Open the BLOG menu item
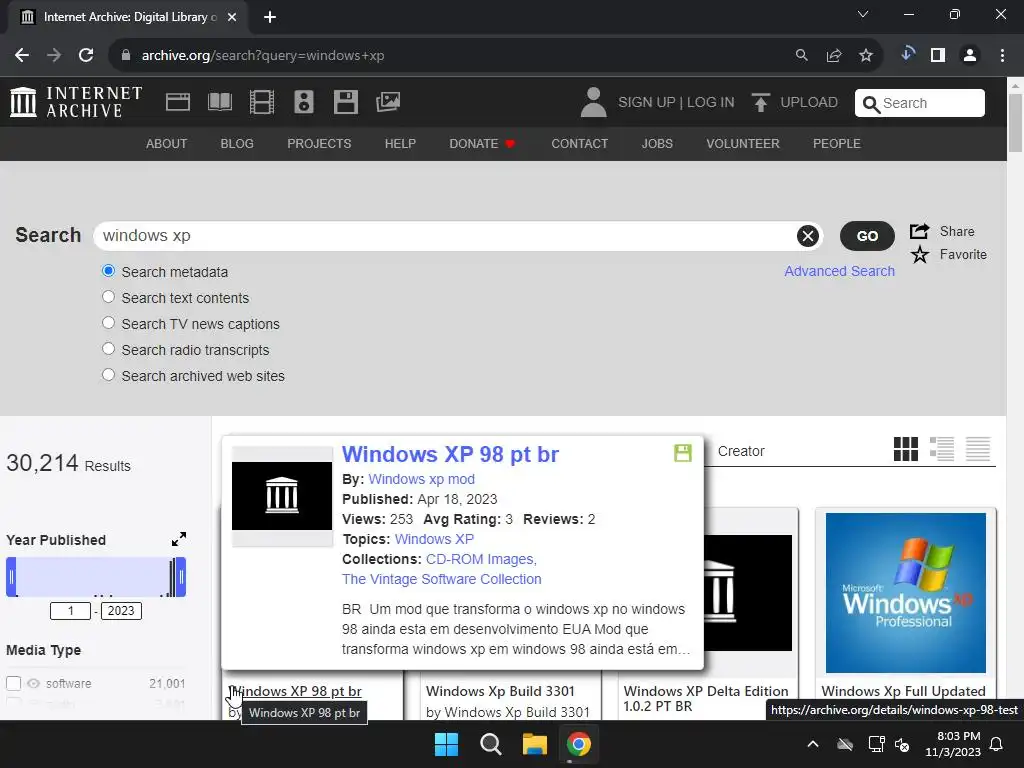This screenshot has height=768, width=1024. (x=237, y=144)
